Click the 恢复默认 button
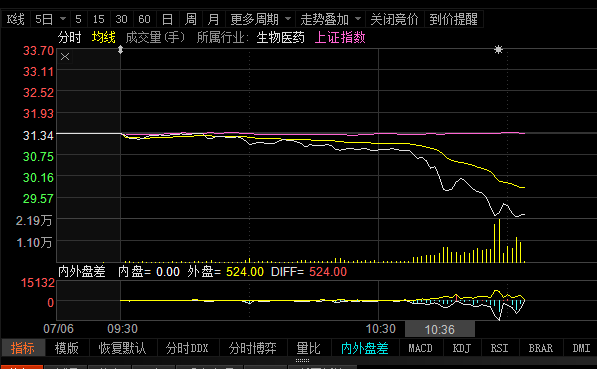The image size is (597, 369). [x=122, y=348]
